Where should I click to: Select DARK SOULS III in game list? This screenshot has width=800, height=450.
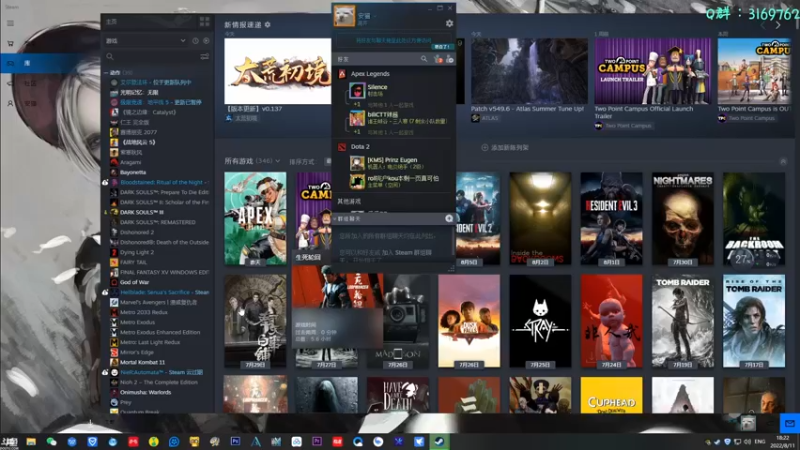pos(142,212)
